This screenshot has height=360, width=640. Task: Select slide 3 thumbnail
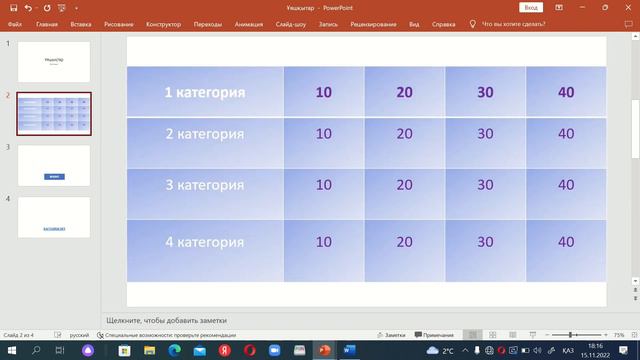[54, 166]
